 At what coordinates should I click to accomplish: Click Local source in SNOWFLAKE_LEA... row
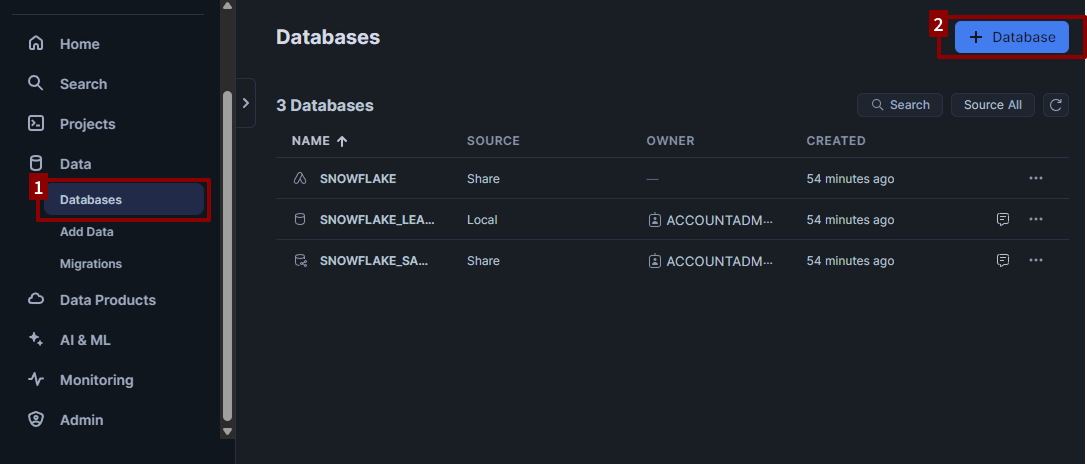coord(482,220)
